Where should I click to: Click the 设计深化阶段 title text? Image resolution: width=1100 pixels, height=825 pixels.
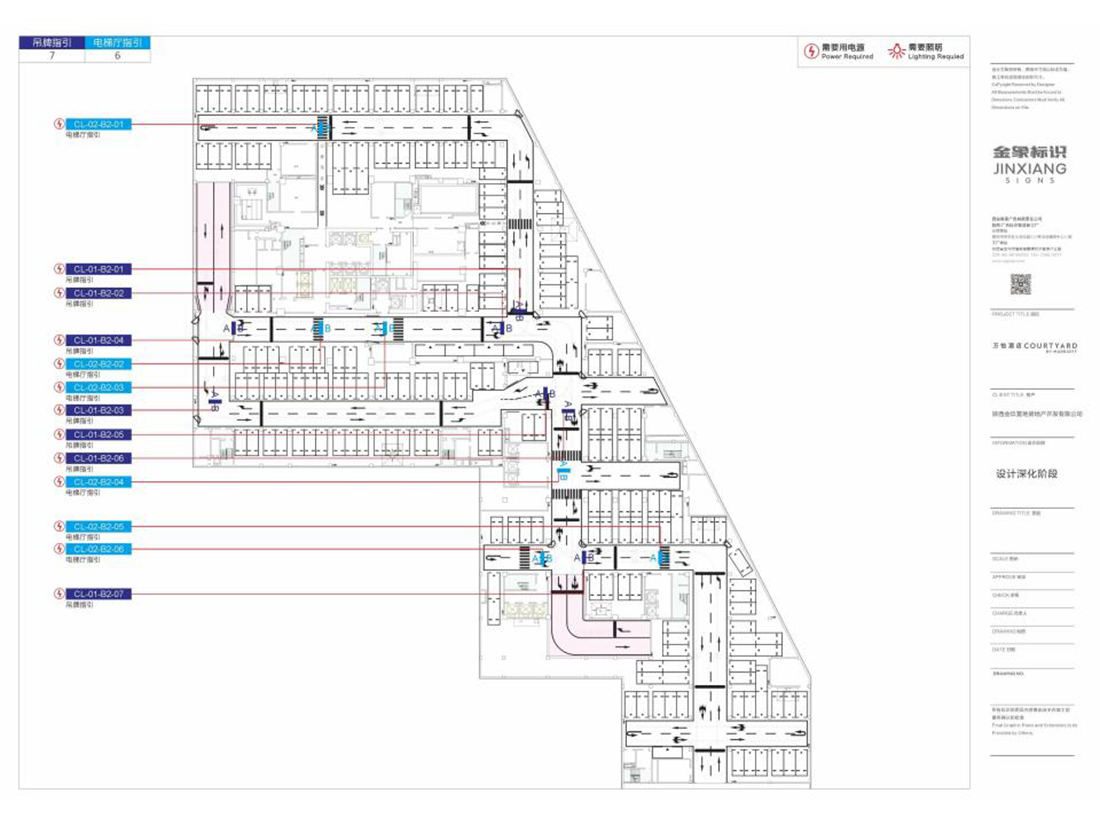[1026, 474]
